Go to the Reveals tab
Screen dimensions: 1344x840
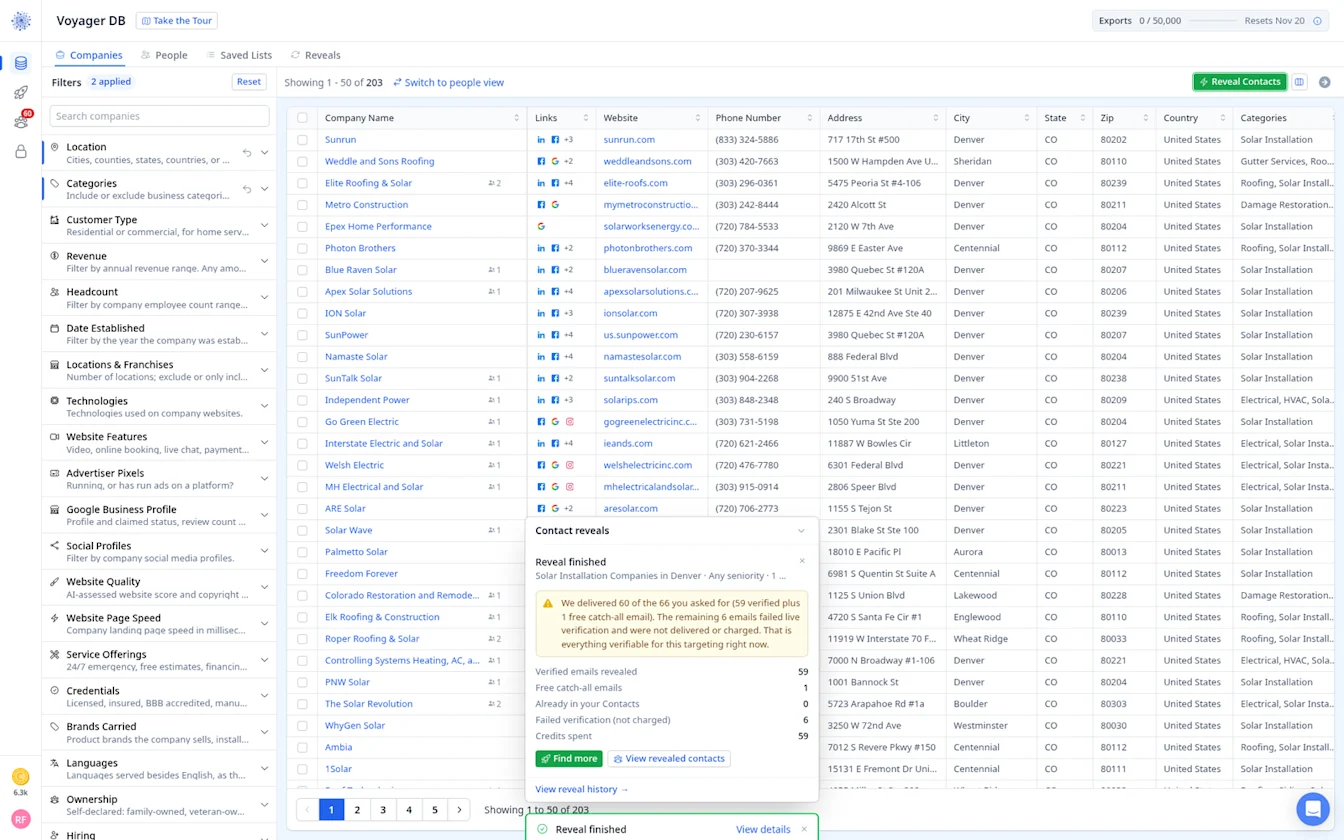pyautogui.click(x=315, y=55)
